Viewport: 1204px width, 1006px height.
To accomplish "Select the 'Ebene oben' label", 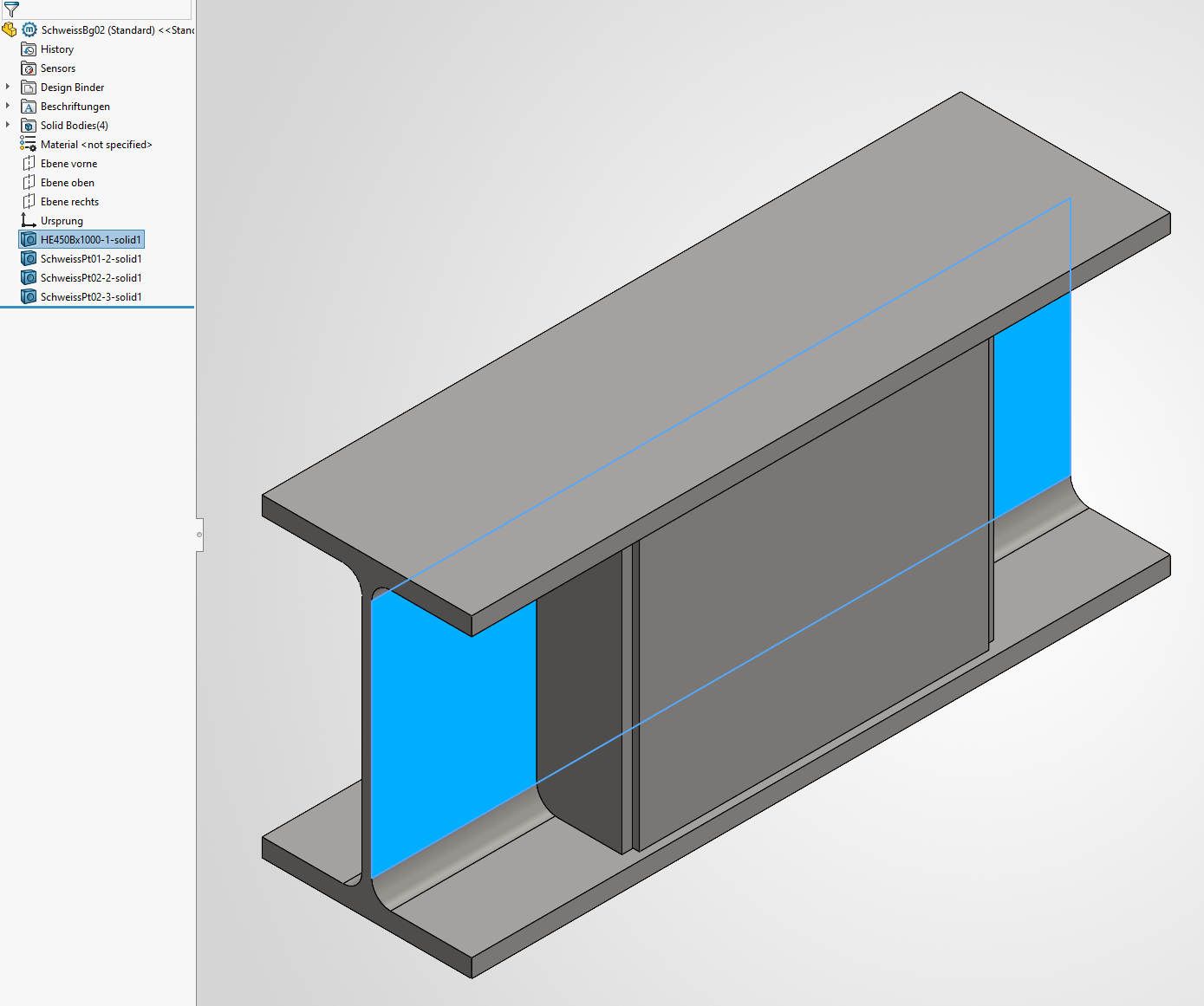I will pyautogui.click(x=68, y=183).
